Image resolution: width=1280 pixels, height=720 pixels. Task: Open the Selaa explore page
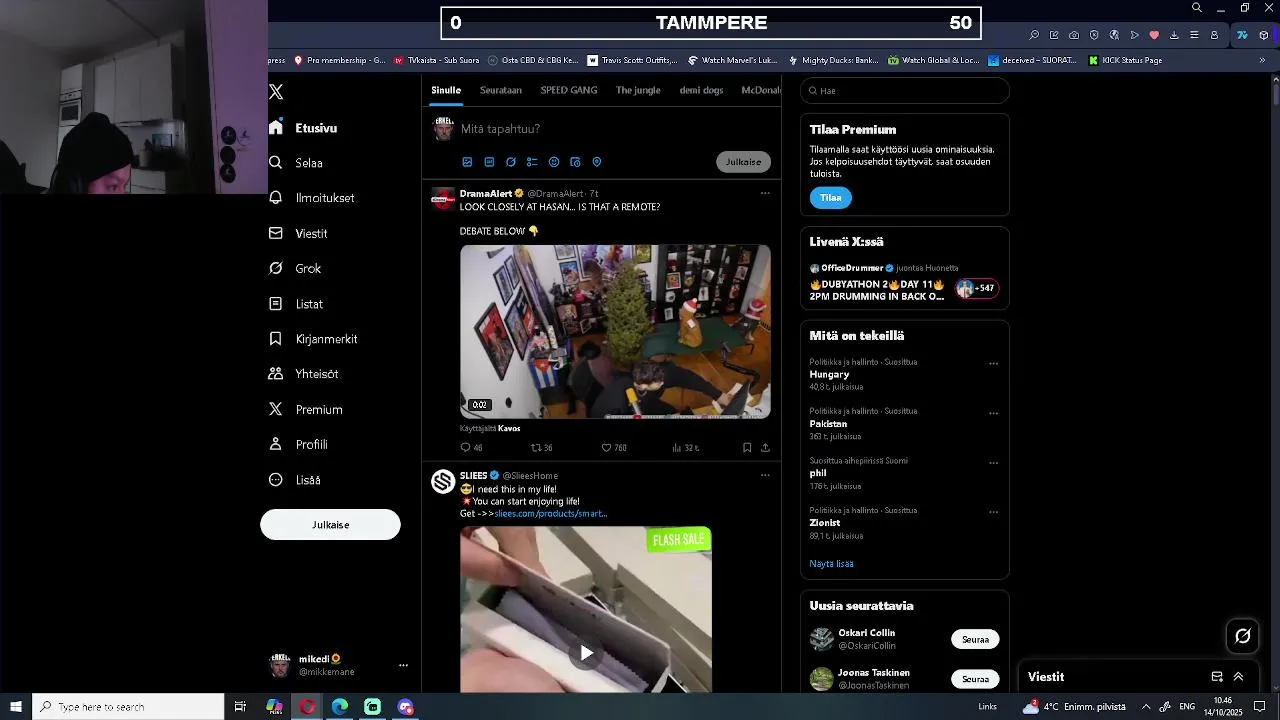pyautogui.click(x=296, y=163)
